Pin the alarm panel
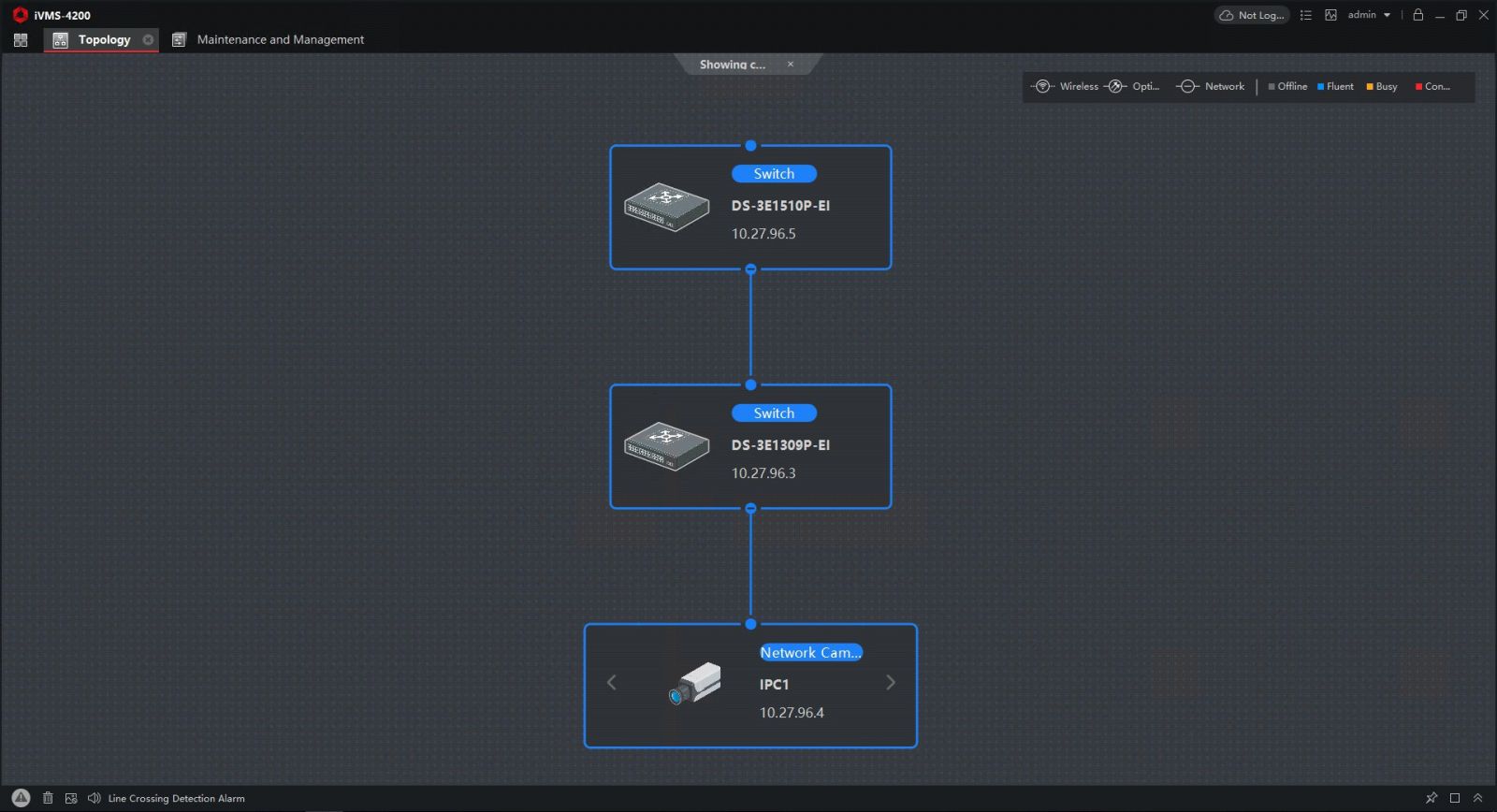Image resolution: width=1497 pixels, height=812 pixels. tap(1431, 798)
